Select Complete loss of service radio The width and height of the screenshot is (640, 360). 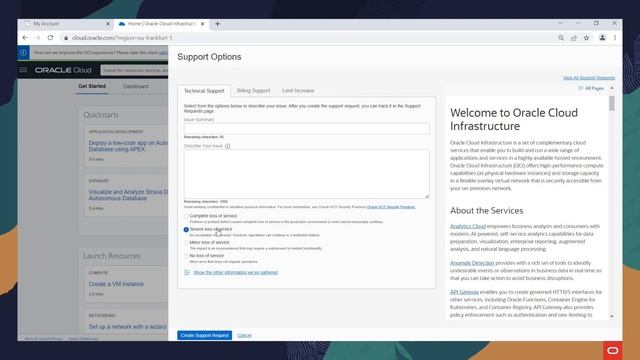point(186,216)
